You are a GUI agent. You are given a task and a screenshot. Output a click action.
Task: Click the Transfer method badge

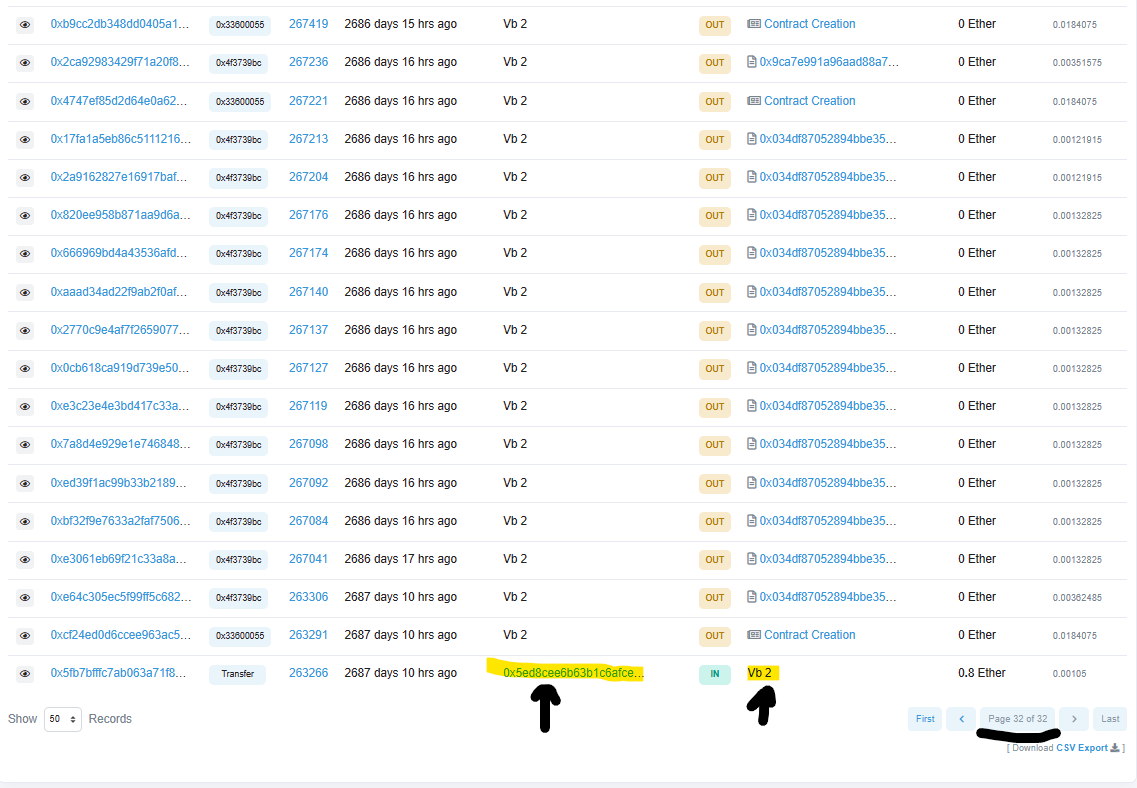pyautogui.click(x=237, y=674)
